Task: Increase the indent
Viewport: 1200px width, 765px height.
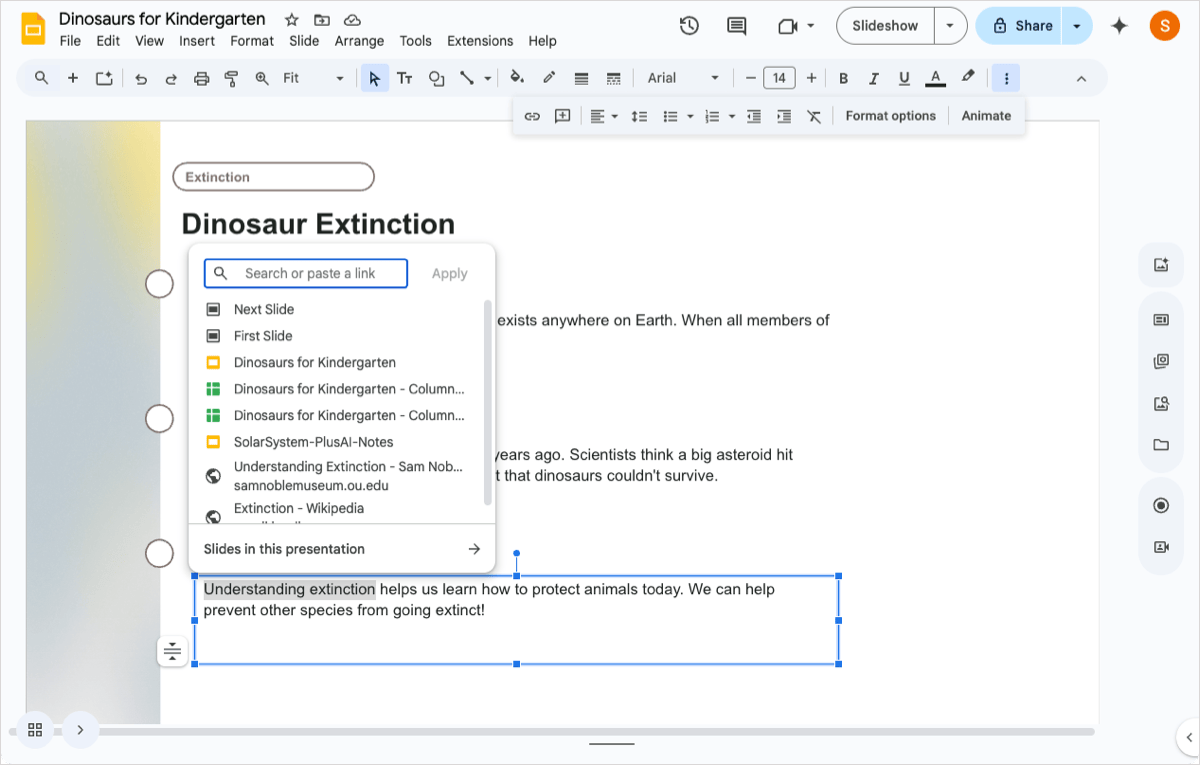Action: click(x=784, y=116)
